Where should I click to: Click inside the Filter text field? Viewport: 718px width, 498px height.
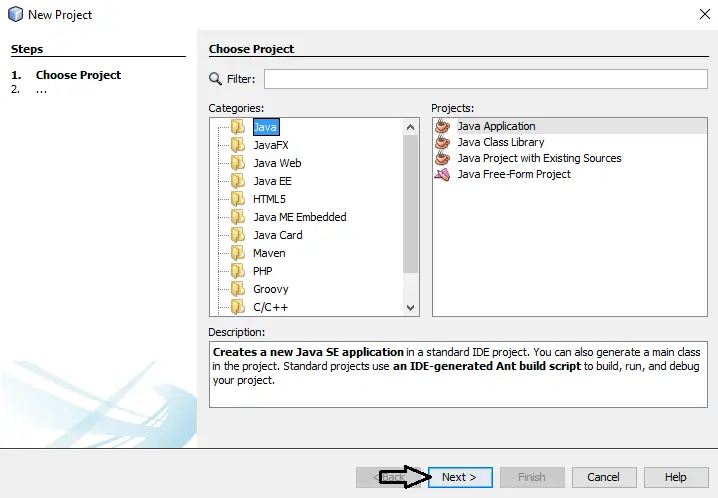coord(486,79)
